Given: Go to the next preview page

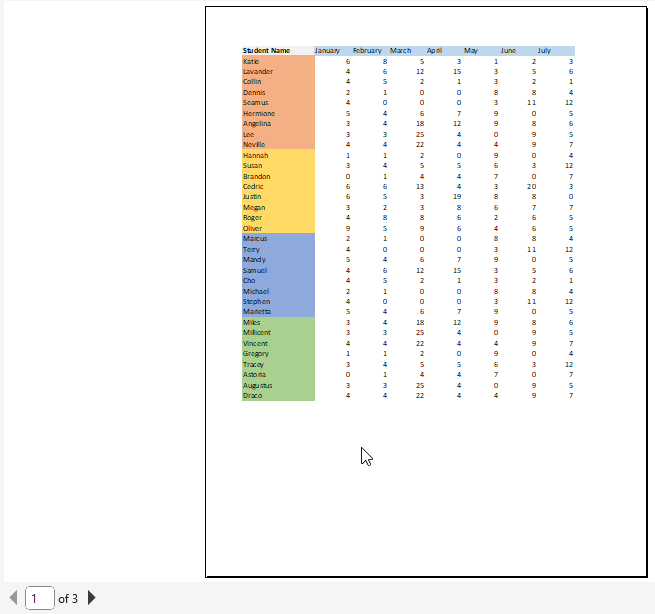Looking at the screenshot, I should click(91, 598).
